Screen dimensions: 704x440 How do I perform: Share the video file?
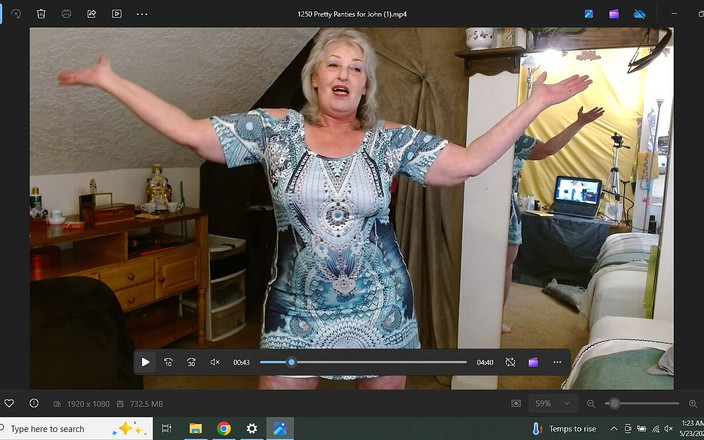[x=91, y=14]
